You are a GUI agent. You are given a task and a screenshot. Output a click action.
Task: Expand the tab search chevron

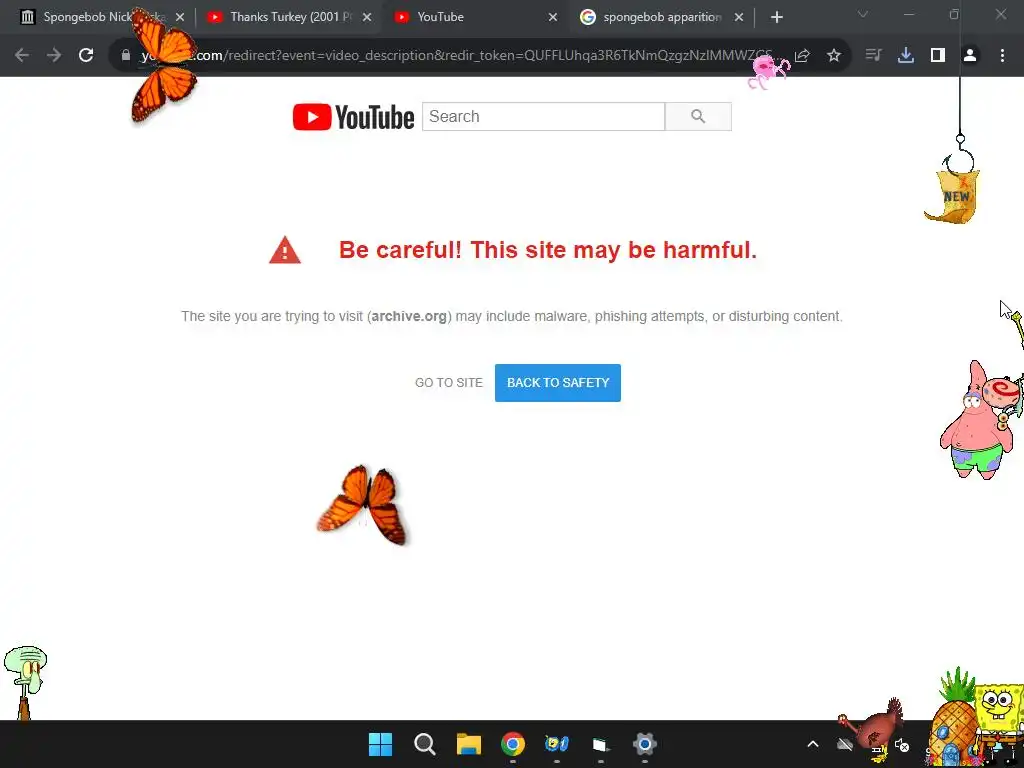pos(863,14)
